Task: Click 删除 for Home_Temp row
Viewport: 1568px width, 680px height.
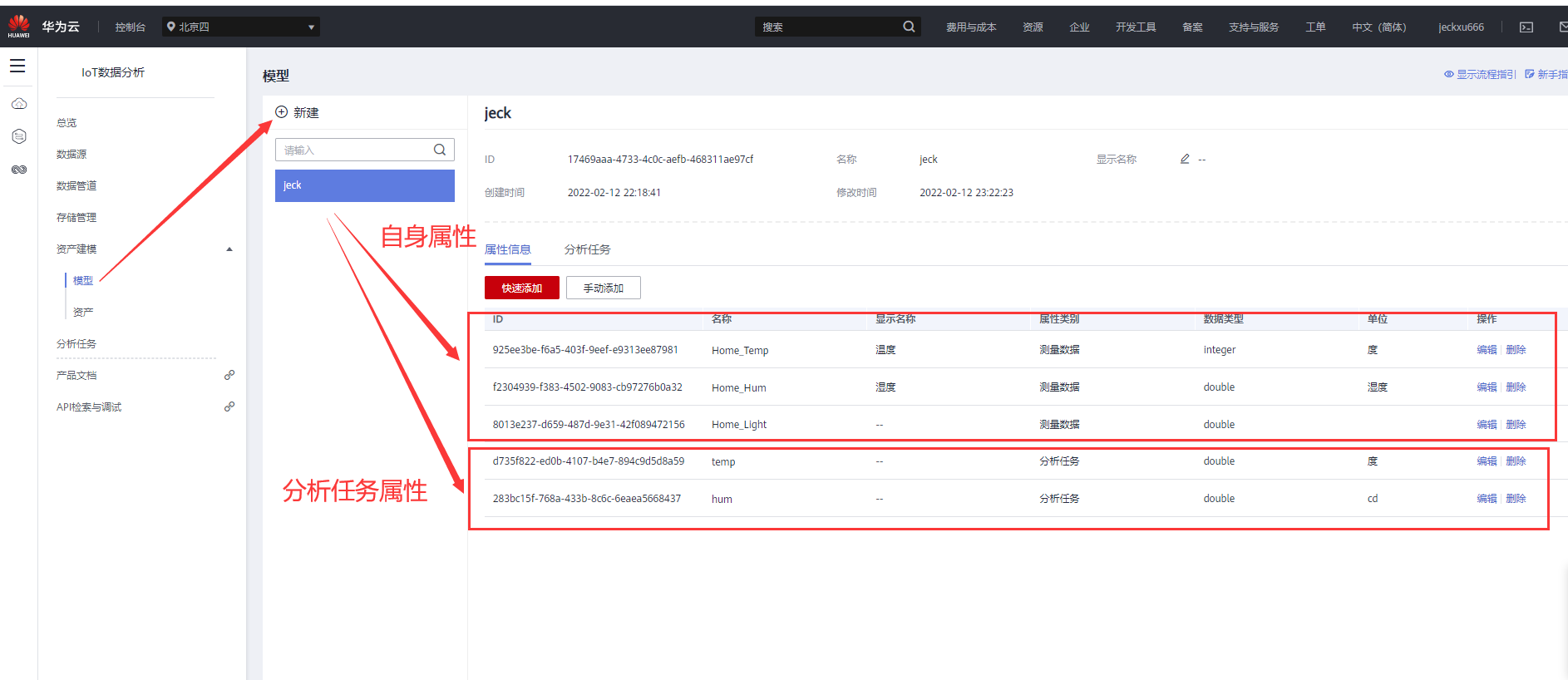Action: [x=1516, y=349]
